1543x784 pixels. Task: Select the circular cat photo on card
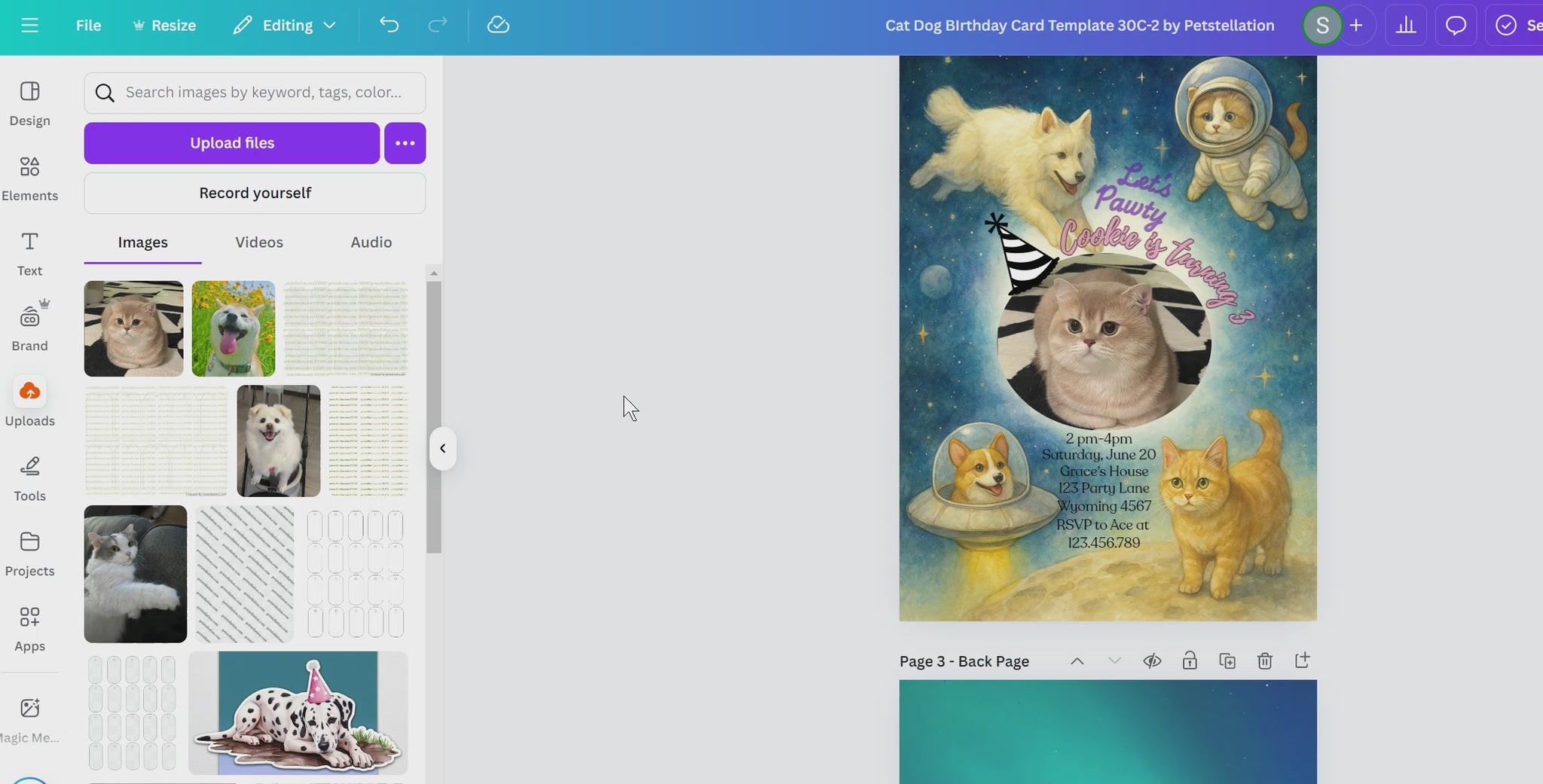tap(1104, 343)
